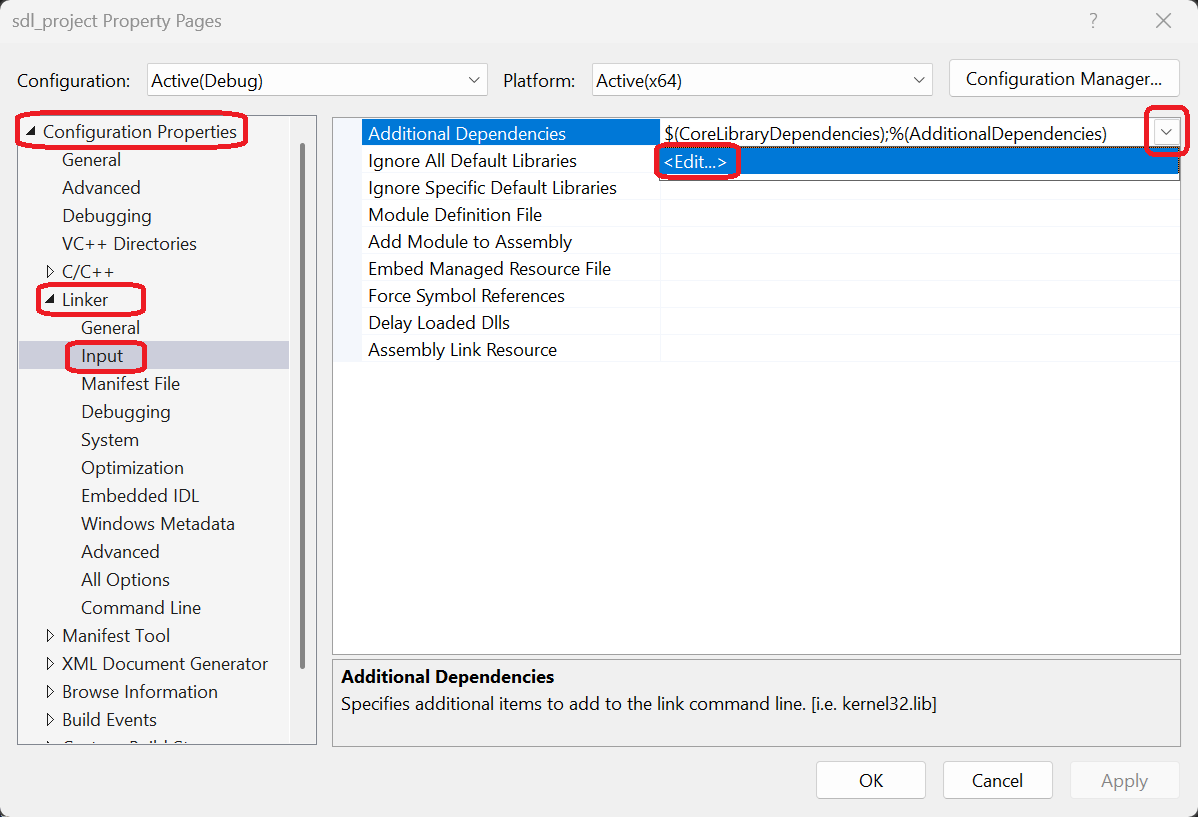Expand the Build Events node
1198x817 pixels.
[x=51, y=720]
